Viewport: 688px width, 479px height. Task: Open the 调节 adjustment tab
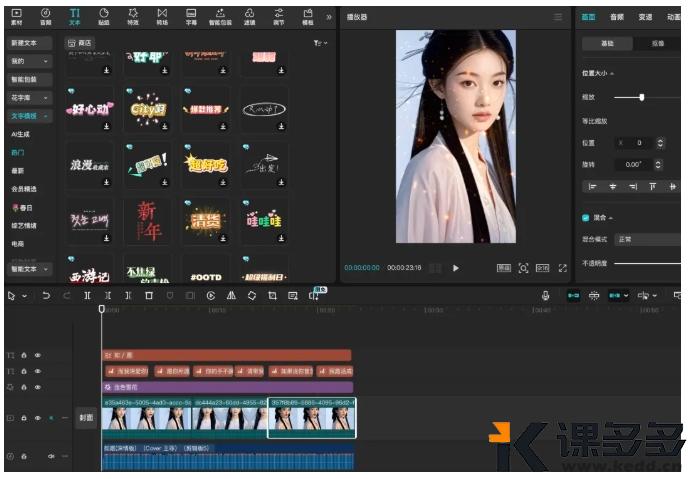(x=279, y=17)
